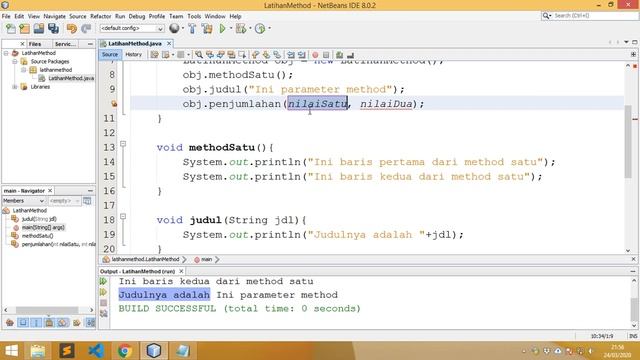Click the Windows Start button
The width and height of the screenshot is (640, 360).
[11, 351]
